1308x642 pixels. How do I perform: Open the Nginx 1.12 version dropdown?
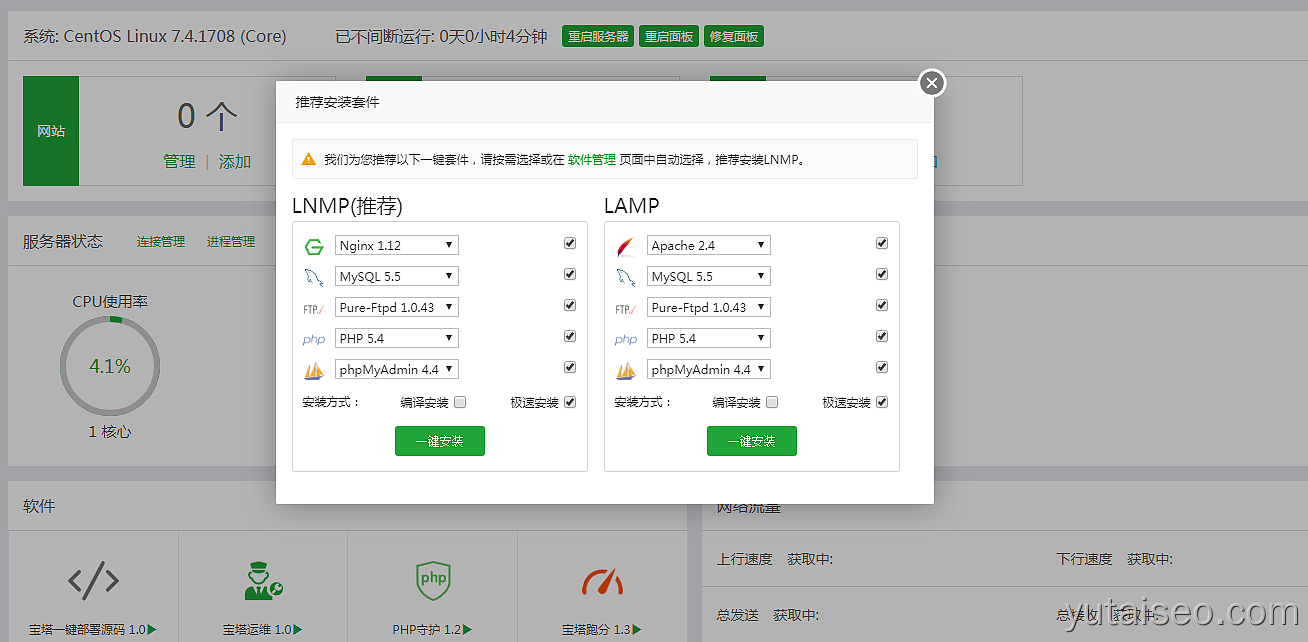click(396, 245)
